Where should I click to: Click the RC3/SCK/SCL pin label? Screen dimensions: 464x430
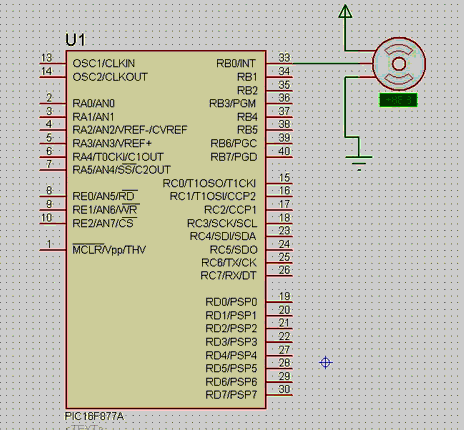[222, 223]
